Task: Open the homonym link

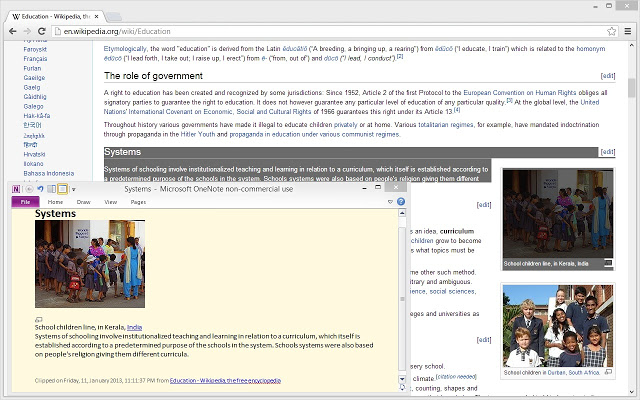Action: point(591,49)
